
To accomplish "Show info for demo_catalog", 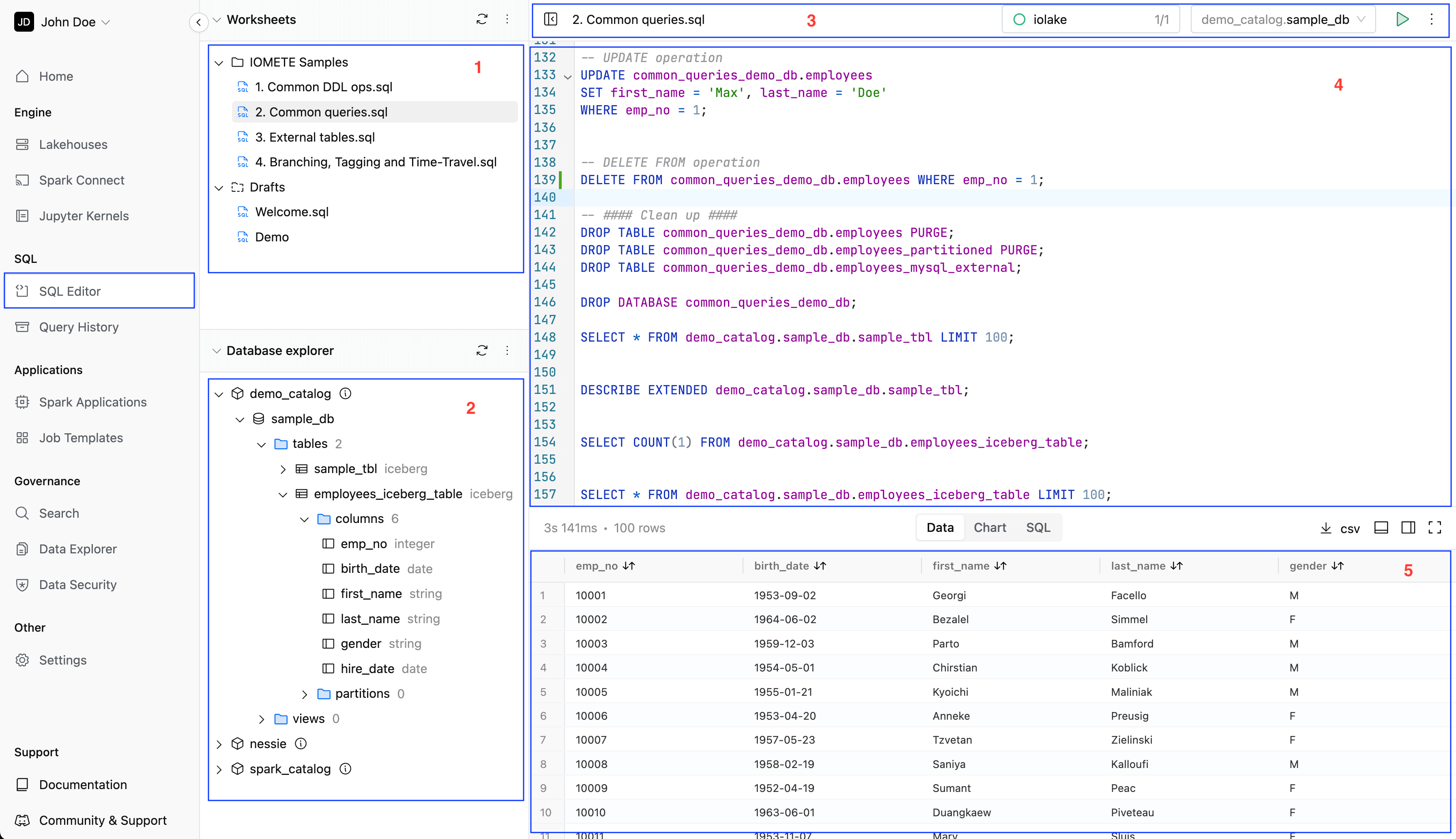I will click(x=345, y=394).
